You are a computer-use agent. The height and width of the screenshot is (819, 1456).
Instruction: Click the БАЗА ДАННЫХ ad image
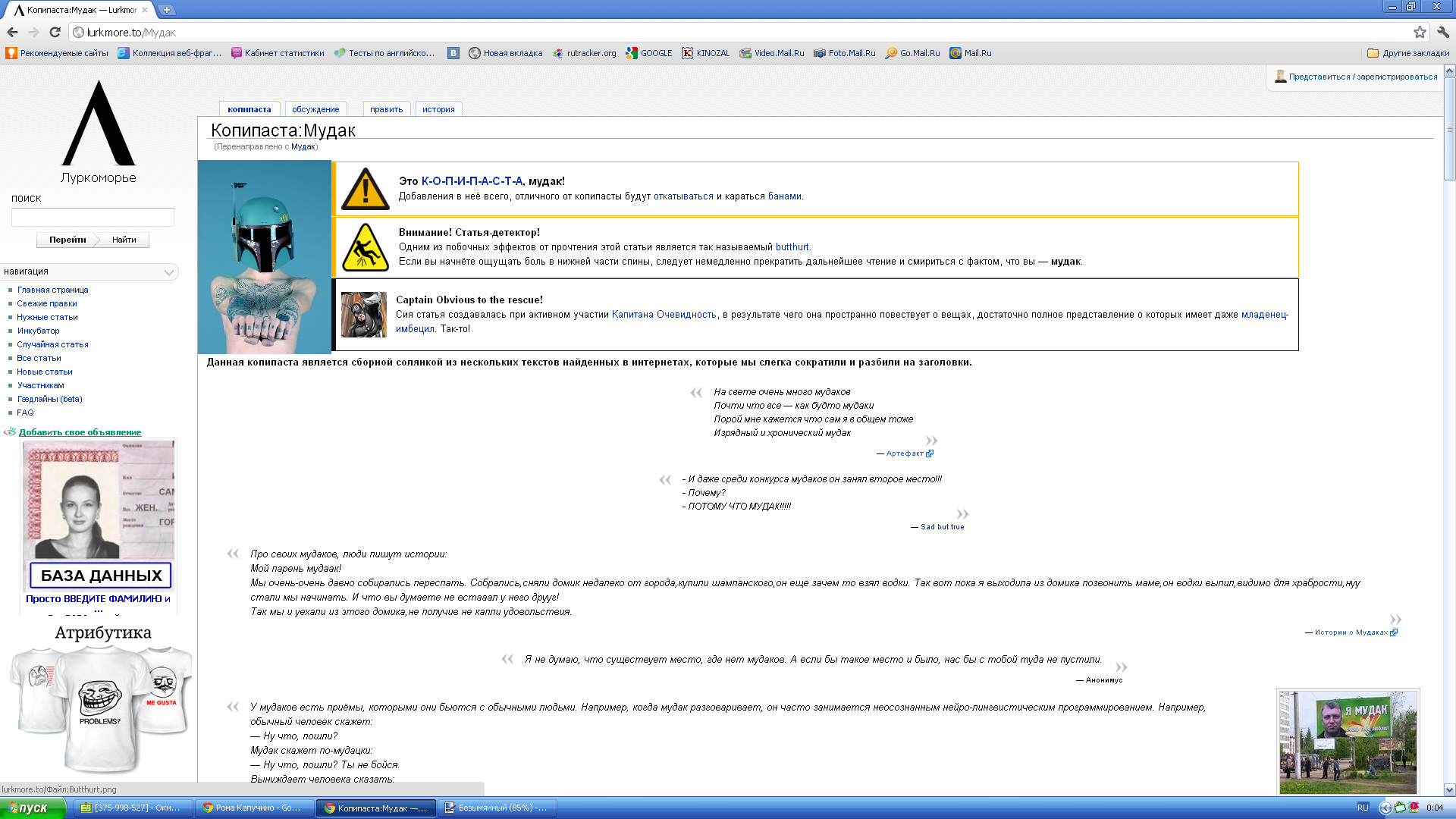tap(99, 516)
